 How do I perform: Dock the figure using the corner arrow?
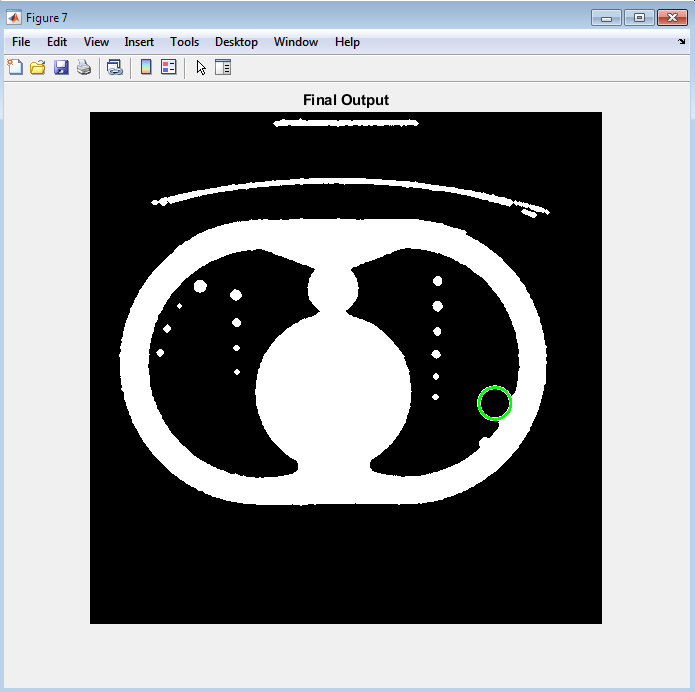(681, 42)
